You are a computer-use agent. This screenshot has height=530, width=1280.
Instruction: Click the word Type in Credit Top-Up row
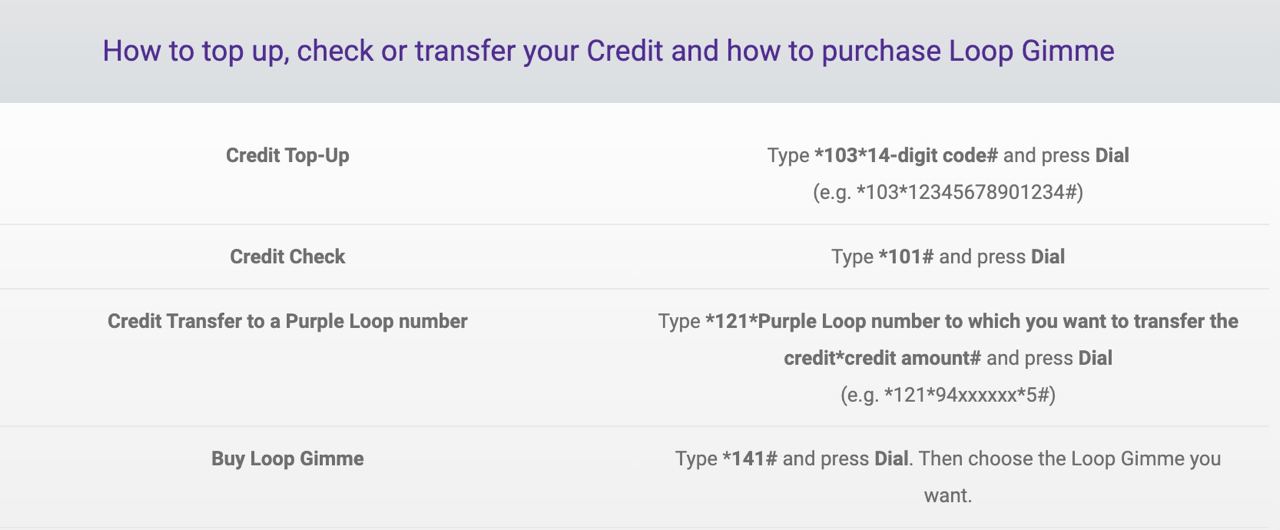tap(788, 155)
